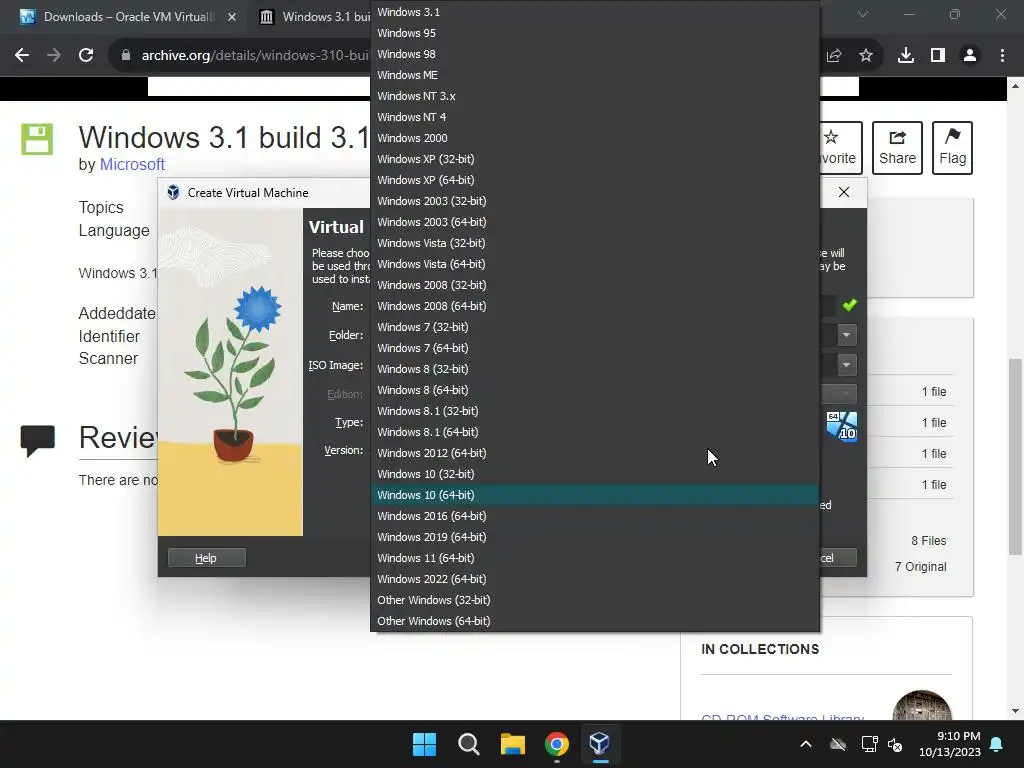Viewport: 1024px width, 768px height.
Task: Select Windows 2016 (64-bit)
Action: (594, 516)
